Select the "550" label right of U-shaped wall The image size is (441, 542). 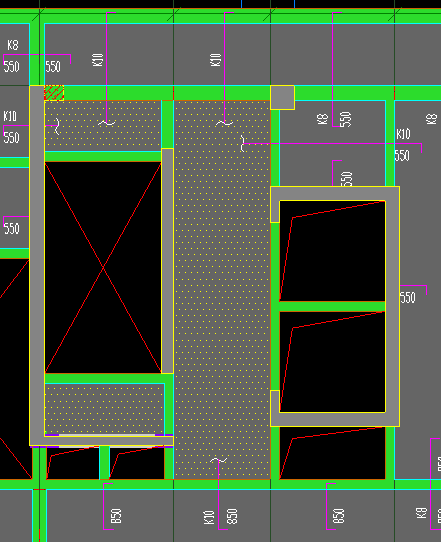(408, 298)
